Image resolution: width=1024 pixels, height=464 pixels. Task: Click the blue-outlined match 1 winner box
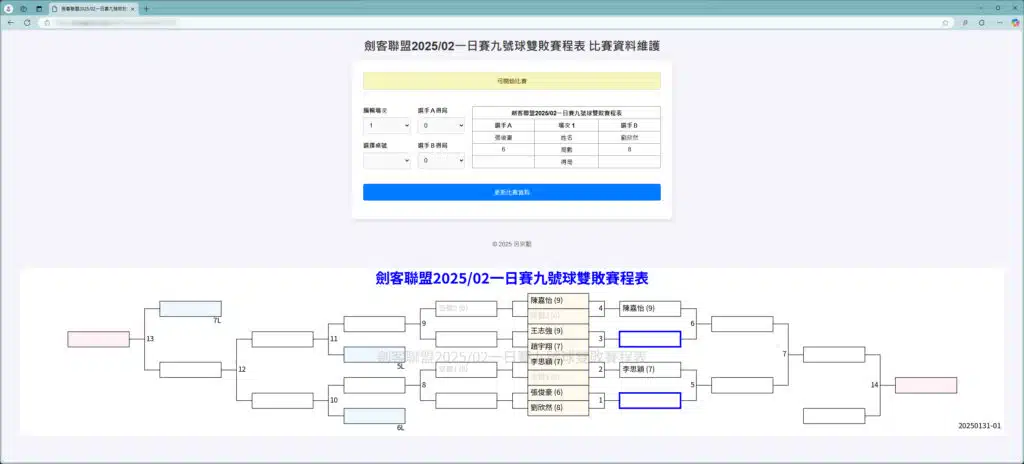tap(650, 400)
